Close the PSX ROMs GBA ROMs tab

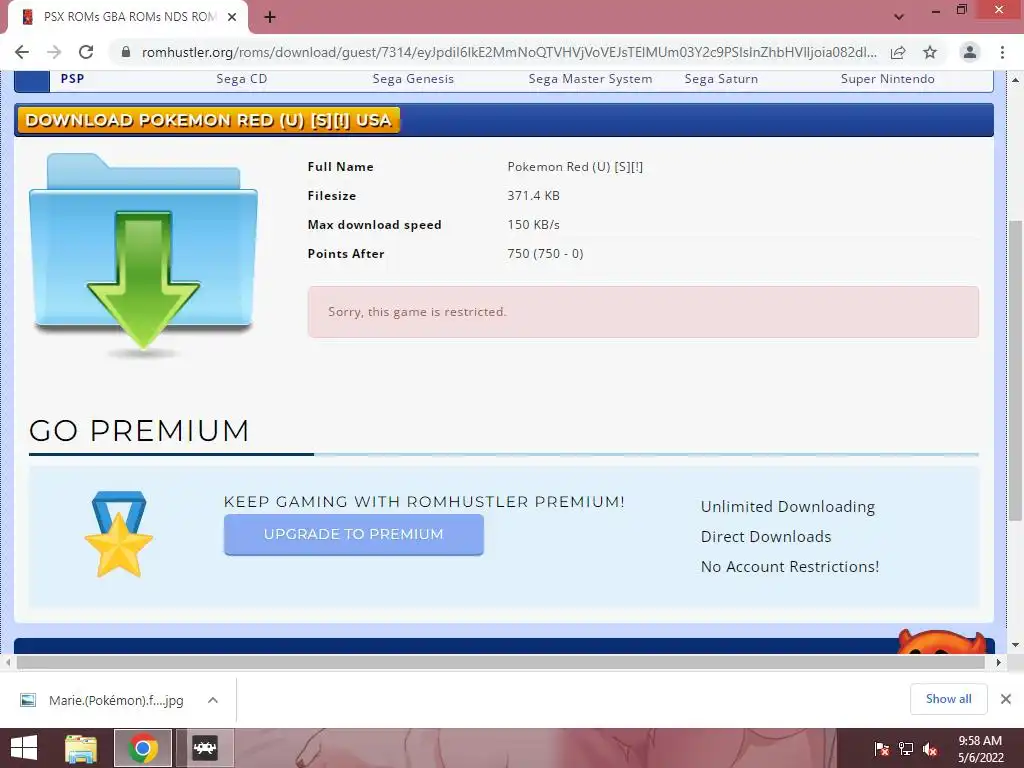pyautogui.click(x=232, y=17)
